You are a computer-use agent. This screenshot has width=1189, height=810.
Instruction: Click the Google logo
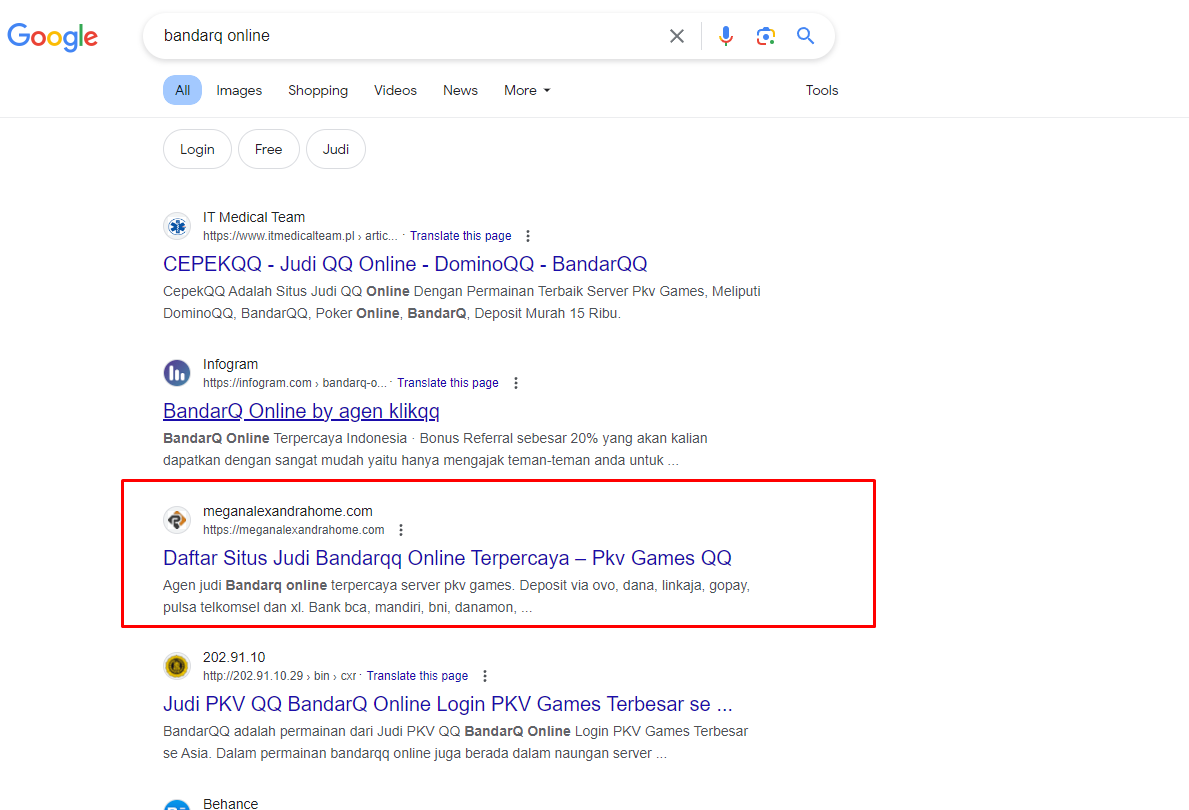53,37
